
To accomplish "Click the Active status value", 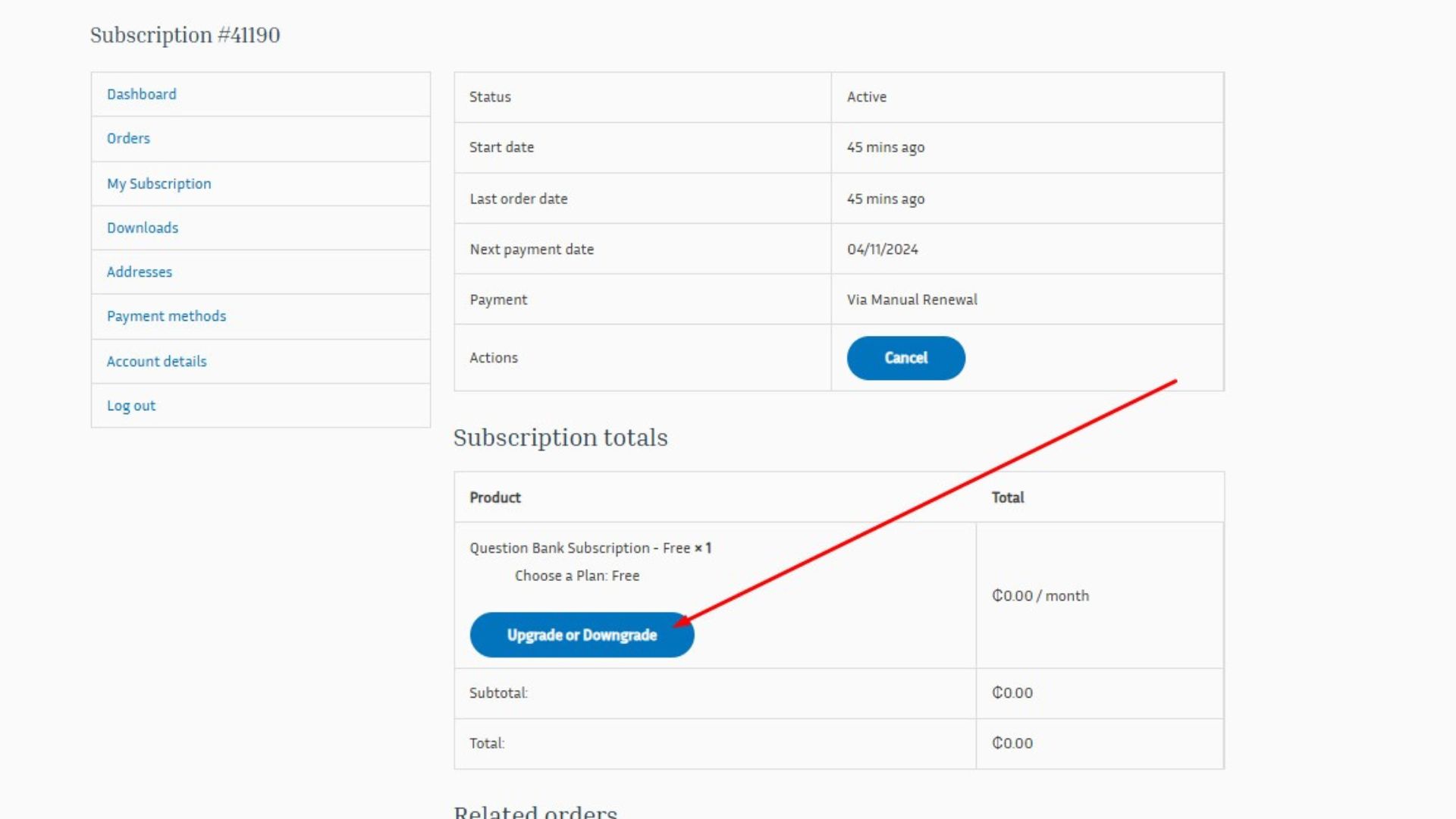I will point(866,97).
